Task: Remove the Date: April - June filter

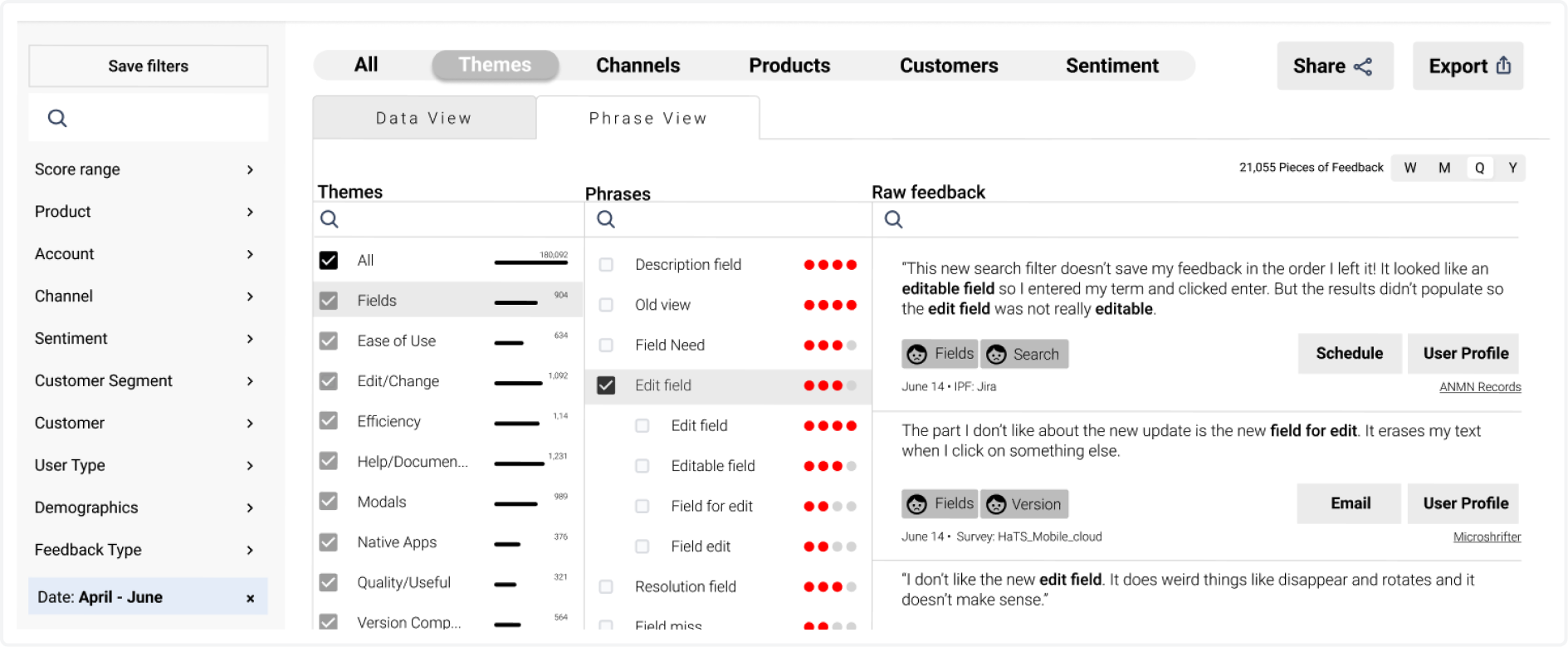Action: tap(250, 598)
